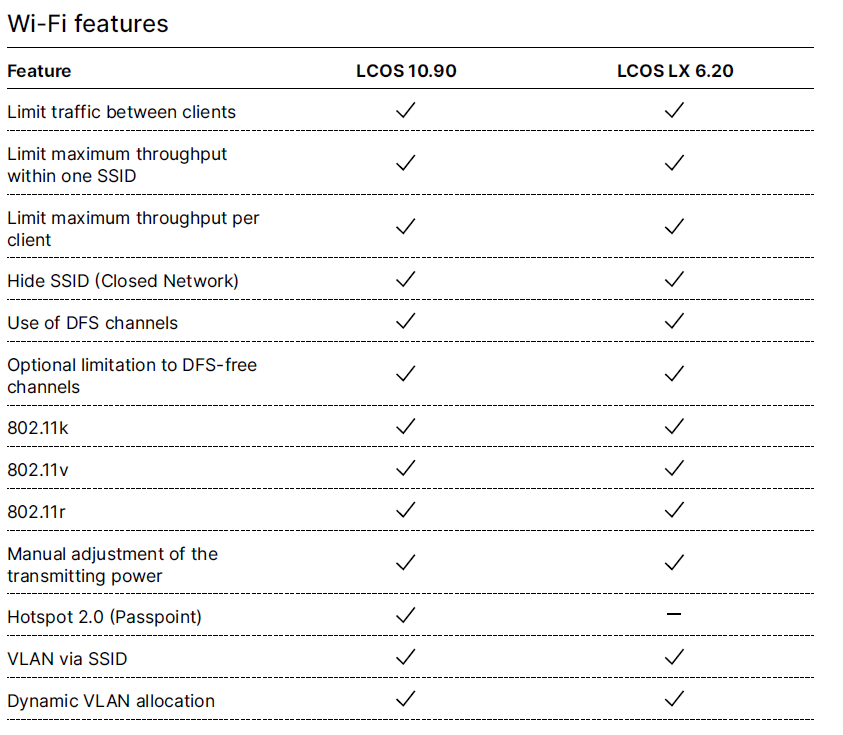Click the Feature column header
843x735 pixels.
[39, 71]
